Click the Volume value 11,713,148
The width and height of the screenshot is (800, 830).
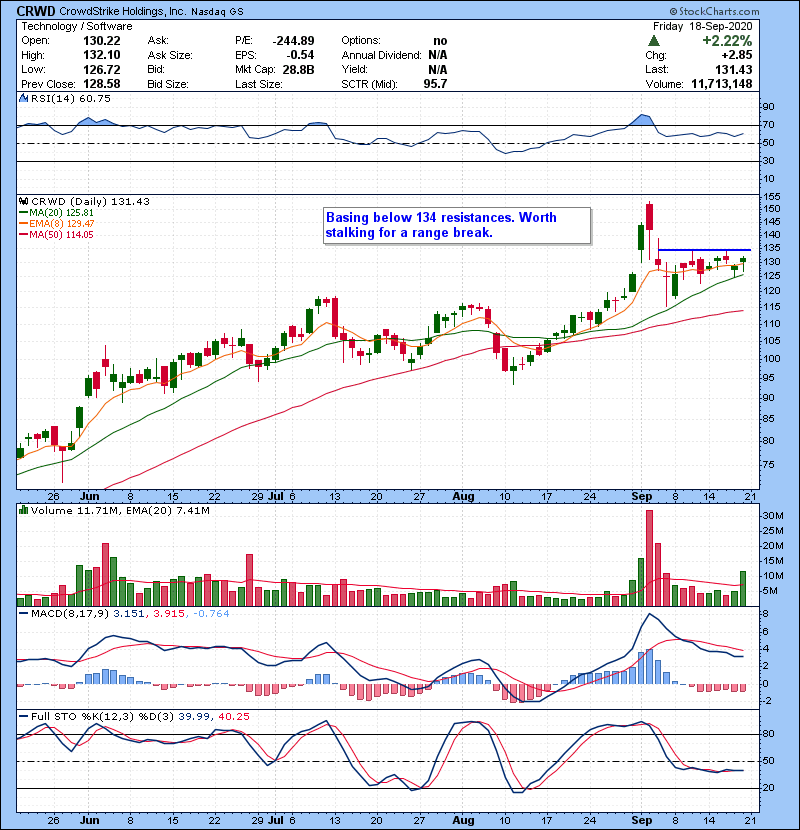click(722, 84)
